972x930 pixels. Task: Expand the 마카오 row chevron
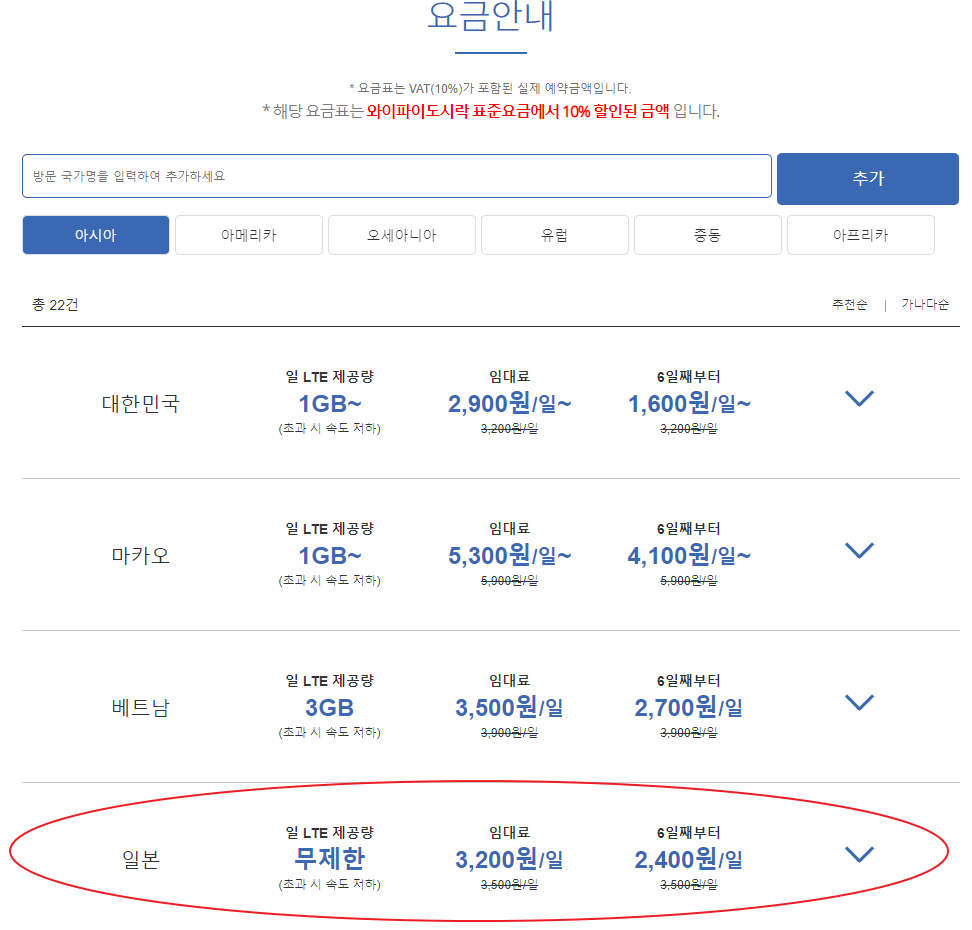pos(860,551)
